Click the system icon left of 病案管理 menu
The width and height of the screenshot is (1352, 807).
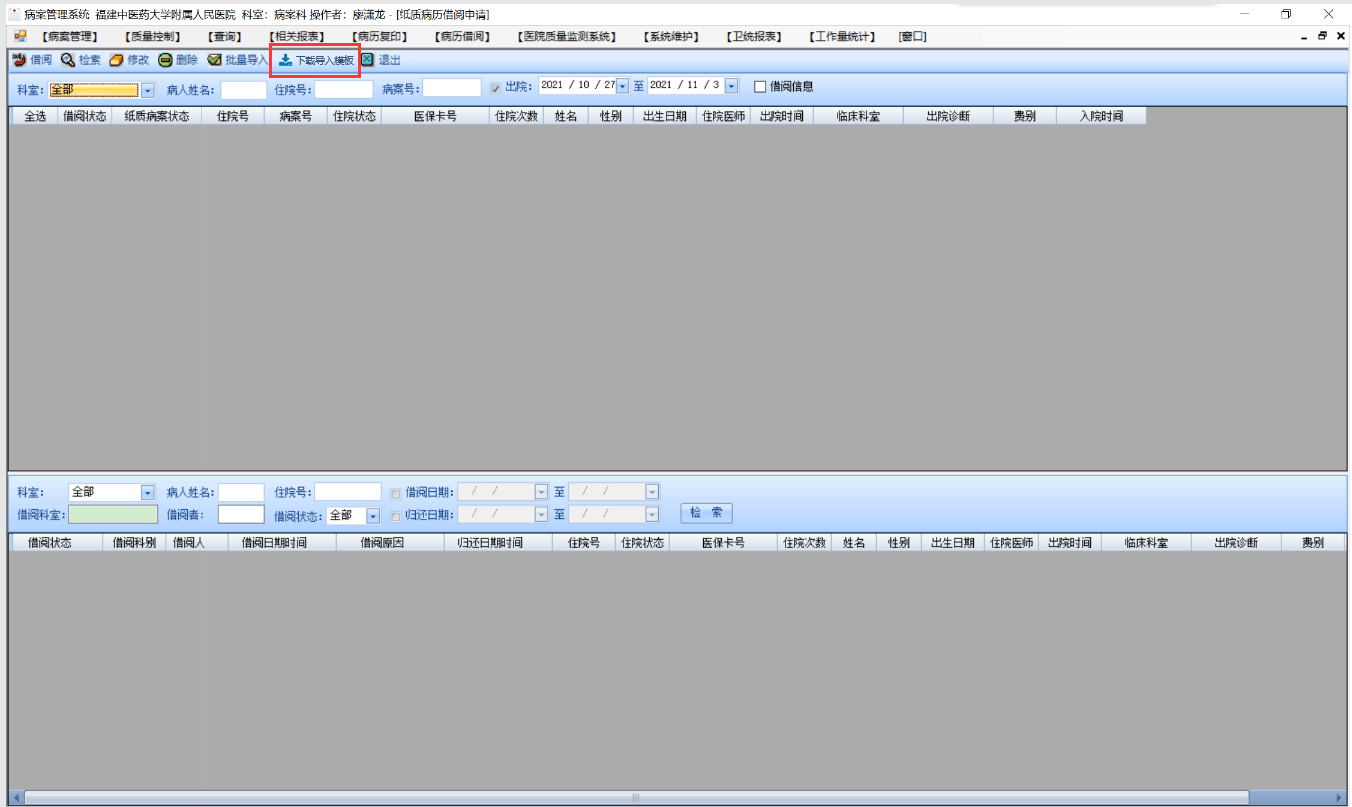(x=20, y=36)
